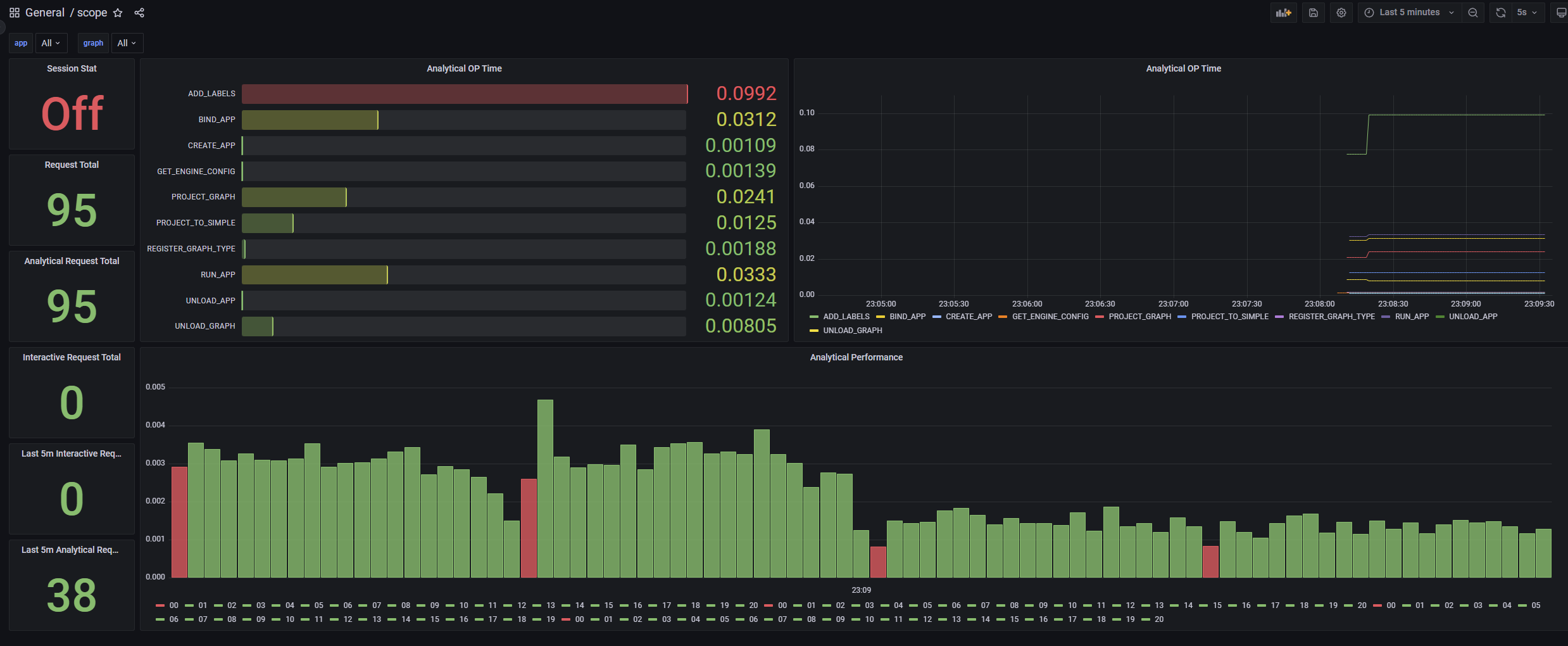Screen dimensions: 1568x646
Task: Open the Last 5 minutes time picker
Action: [x=1410, y=13]
